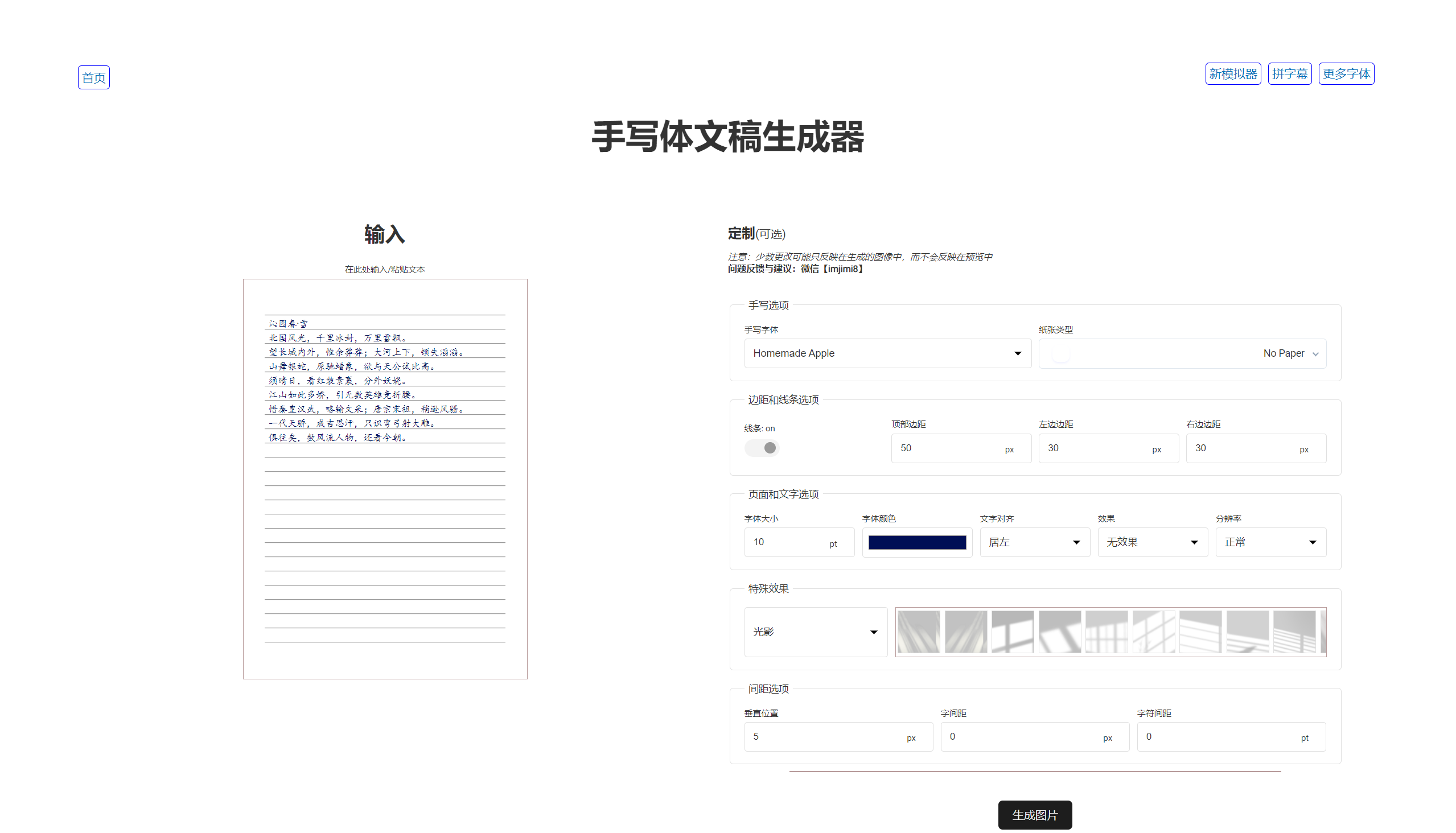Click the 生成图片 generate button
Viewport: 1456px width, 833px height.
click(1035, 815)
